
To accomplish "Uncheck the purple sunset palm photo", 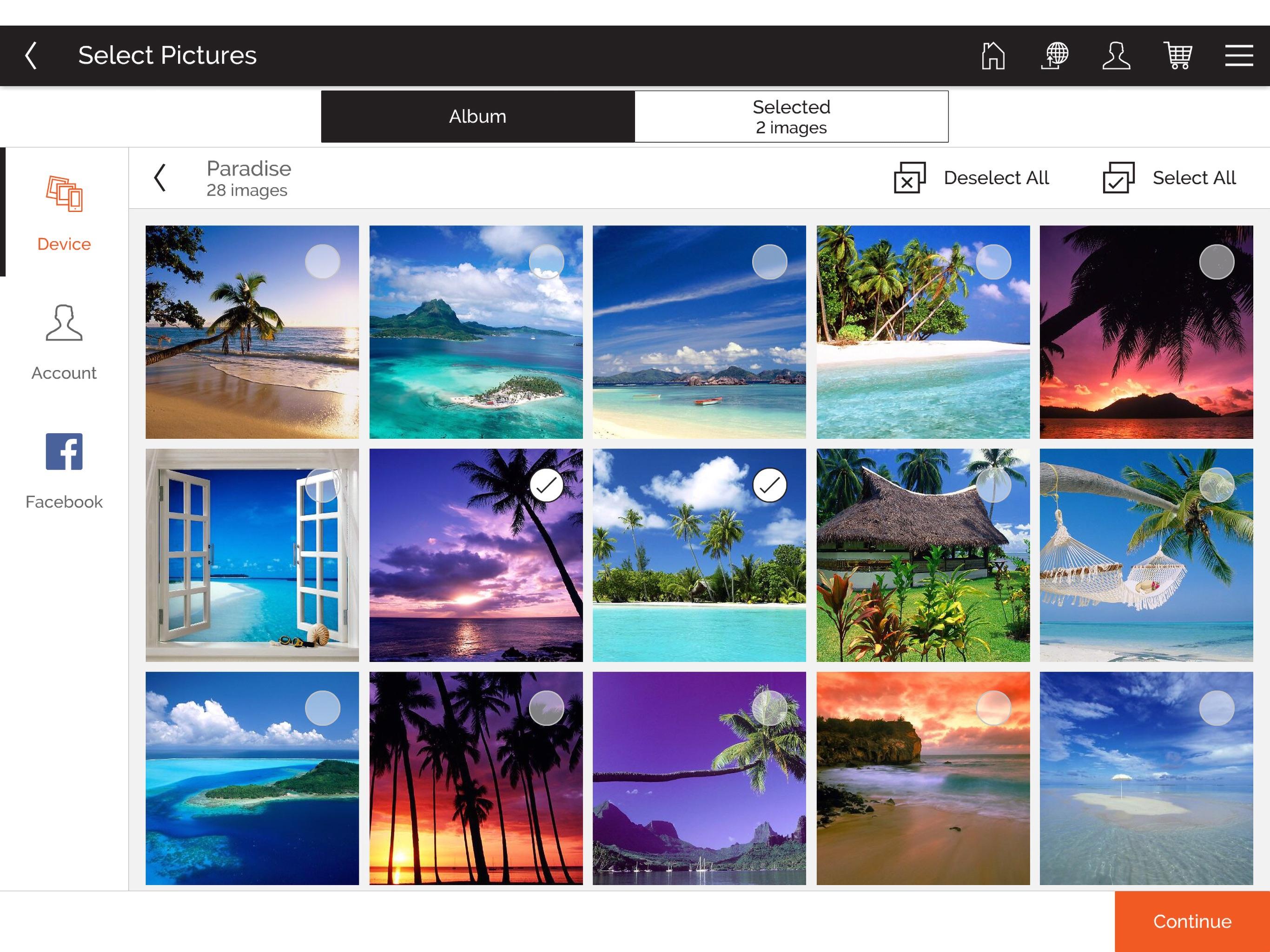I will tap(546, 485).
